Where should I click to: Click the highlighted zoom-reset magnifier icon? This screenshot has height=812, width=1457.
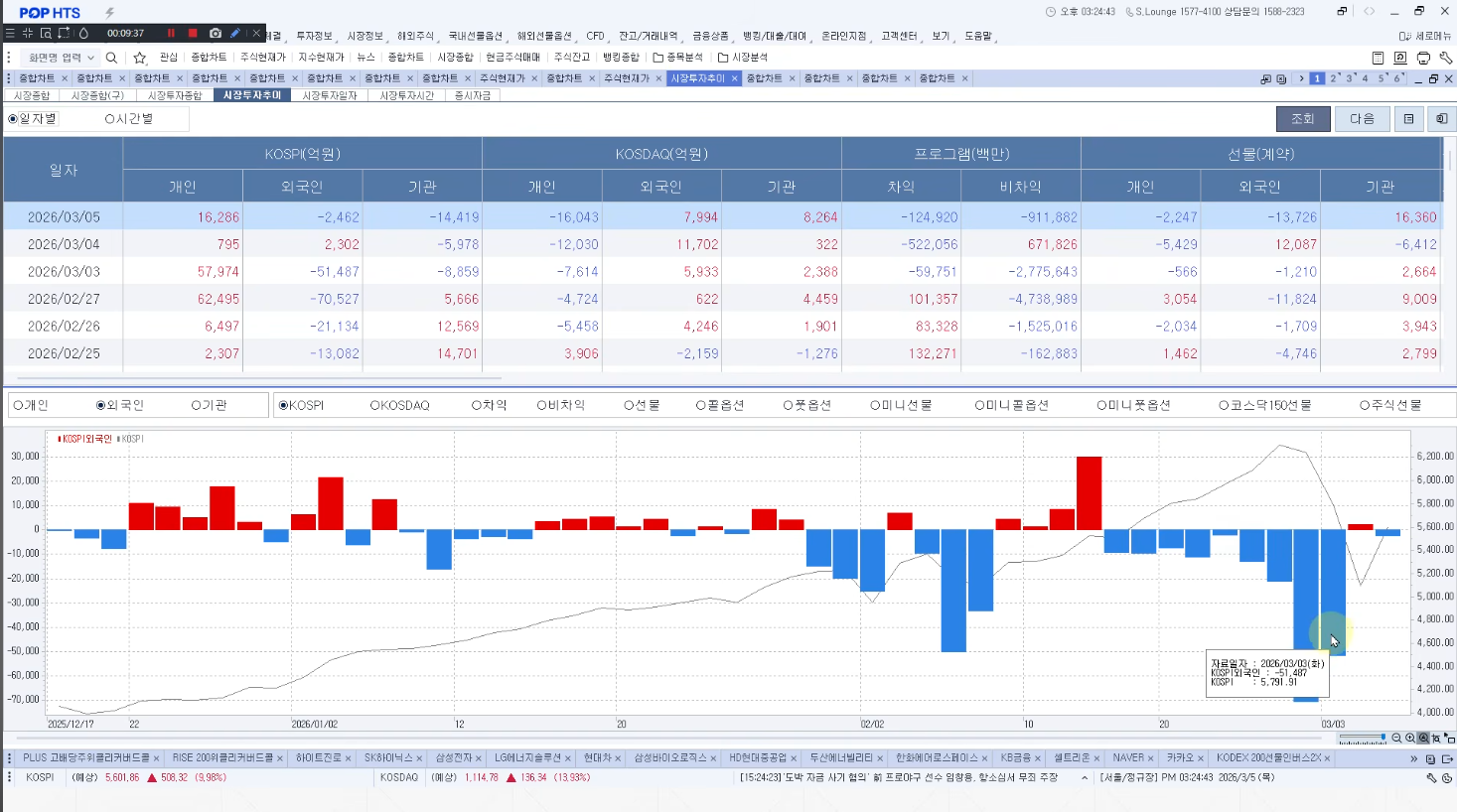[x=1423, y=739]
